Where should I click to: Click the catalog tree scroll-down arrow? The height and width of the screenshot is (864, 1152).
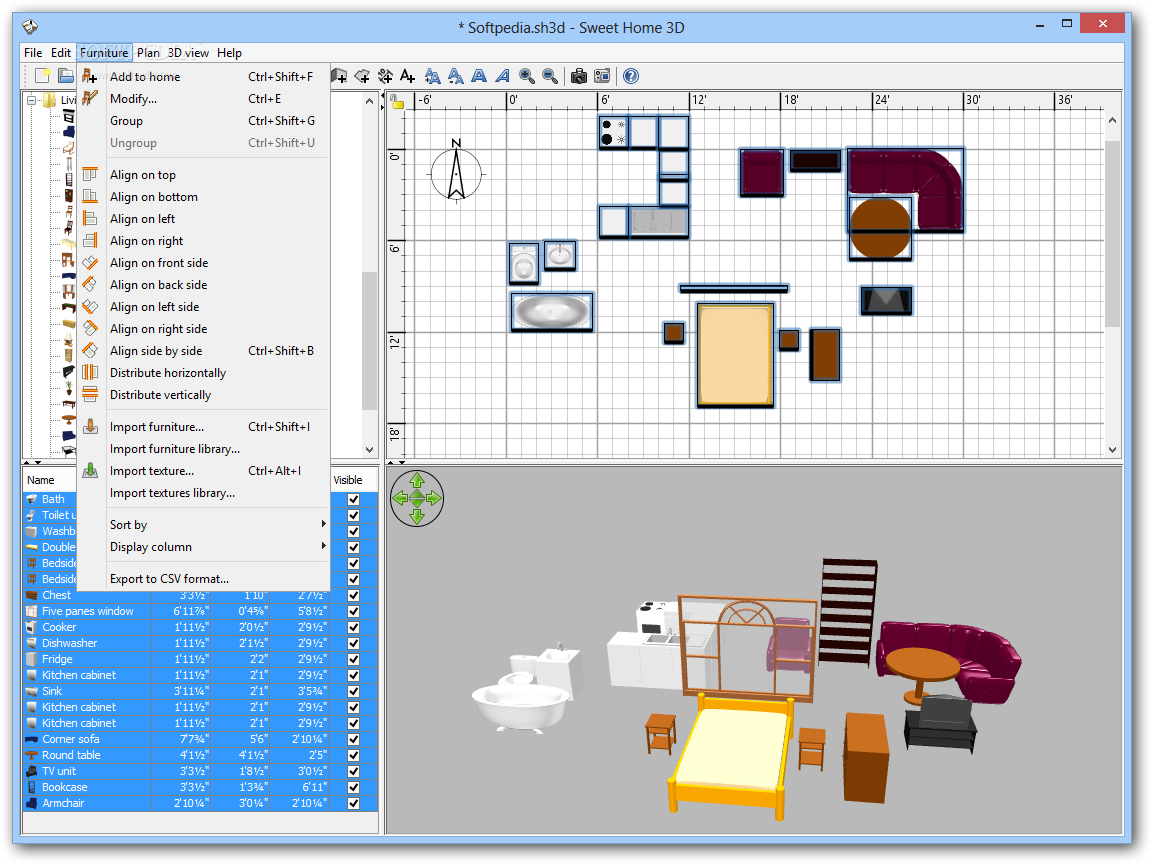(x=369, y=450)
